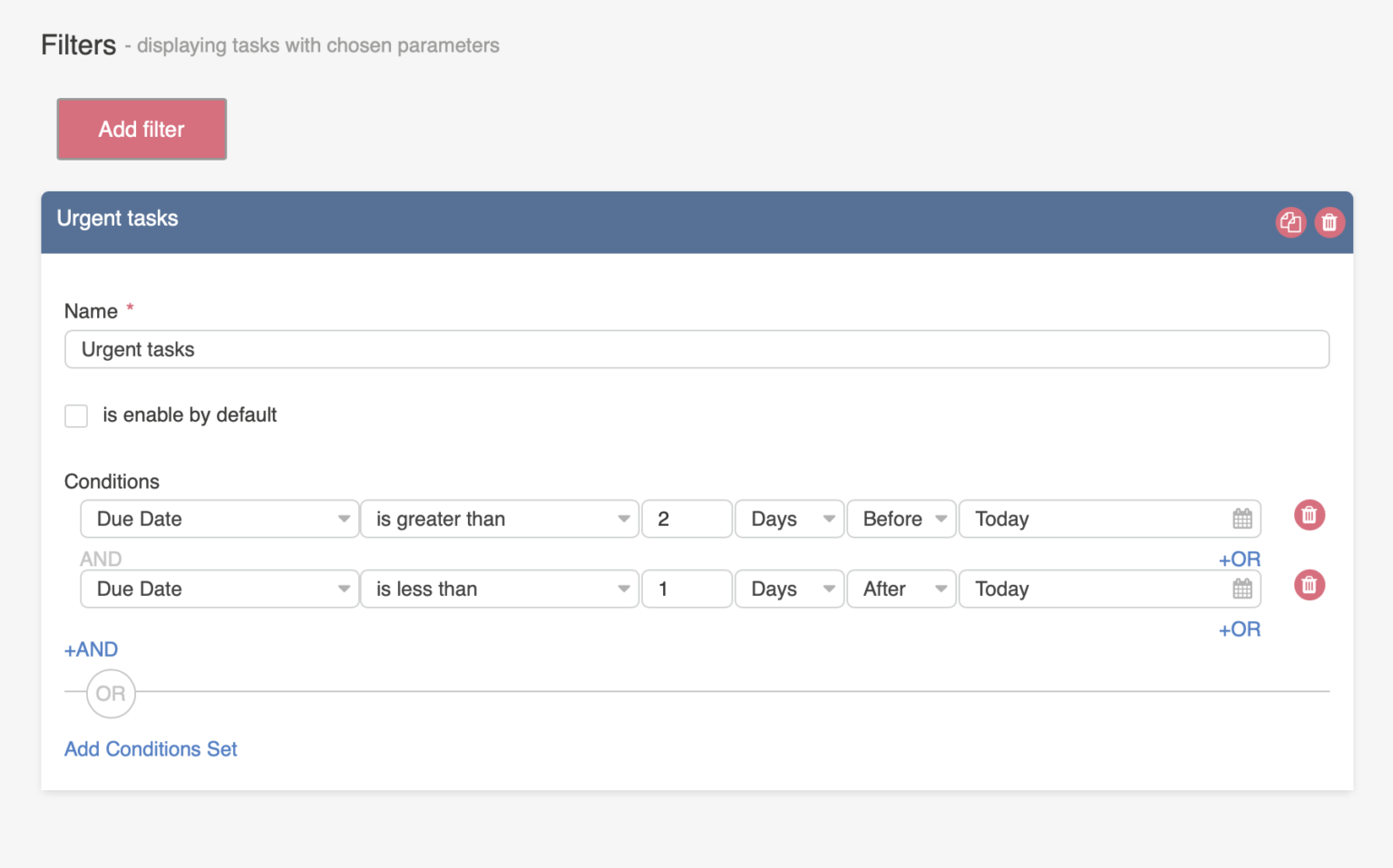This screenshot has height=868, width=1393.
Task: Open the 'Due Date' field dropdown
Action: click(x=218, y=518)
